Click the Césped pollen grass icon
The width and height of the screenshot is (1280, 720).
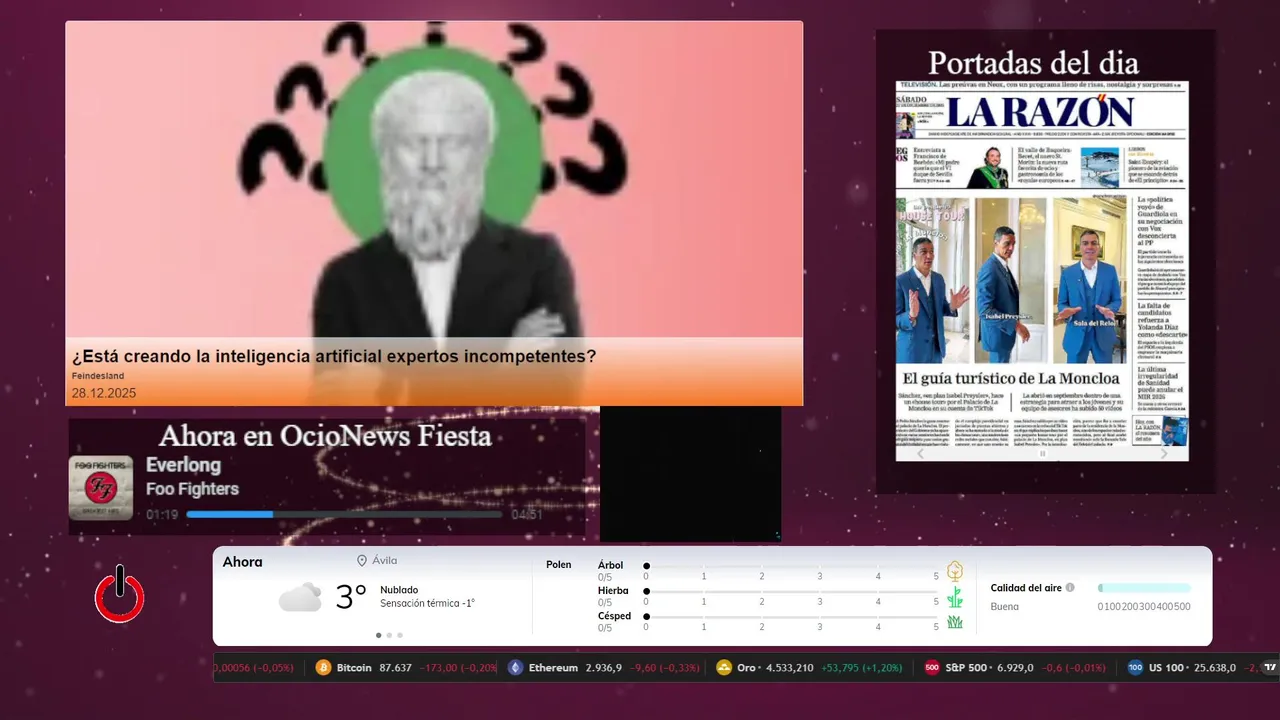[x=955, y=622]
